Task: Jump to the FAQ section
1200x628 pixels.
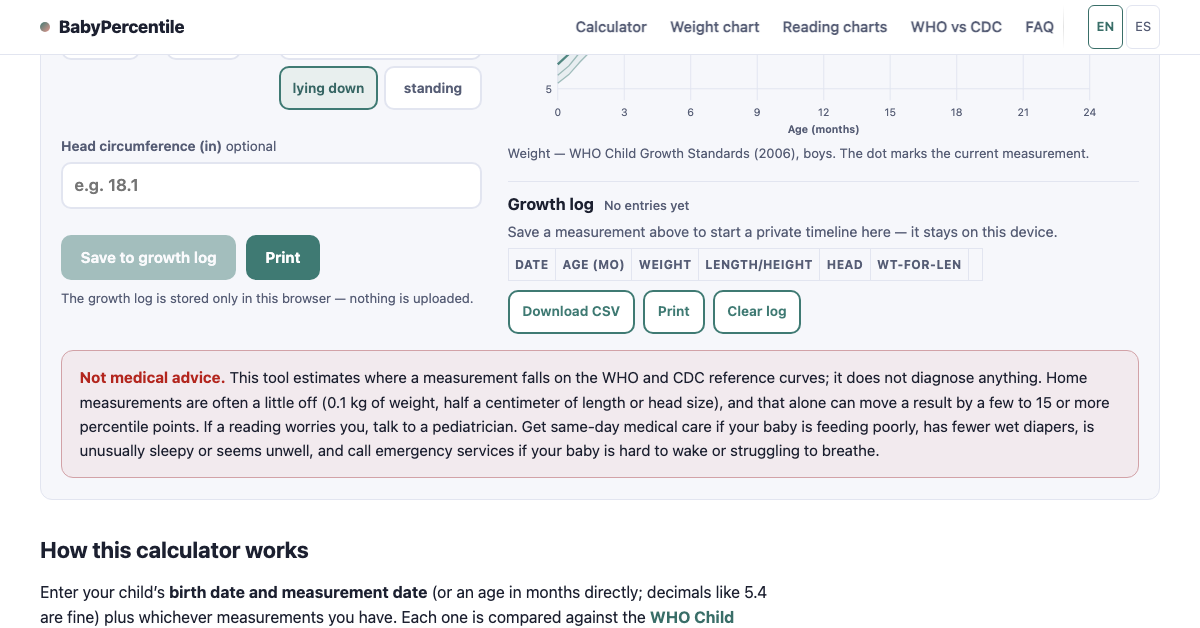Action: (x=1040, y=27)
